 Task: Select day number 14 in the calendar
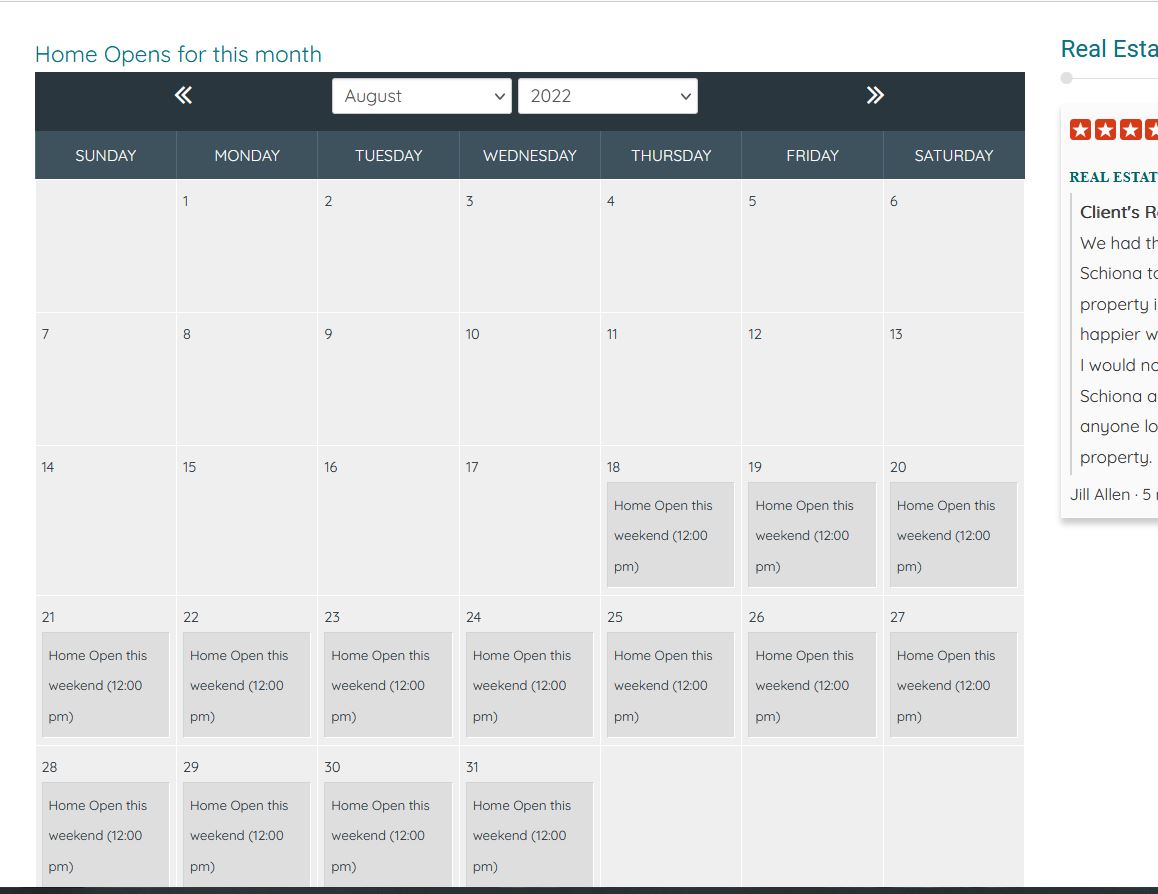point(48,467)
